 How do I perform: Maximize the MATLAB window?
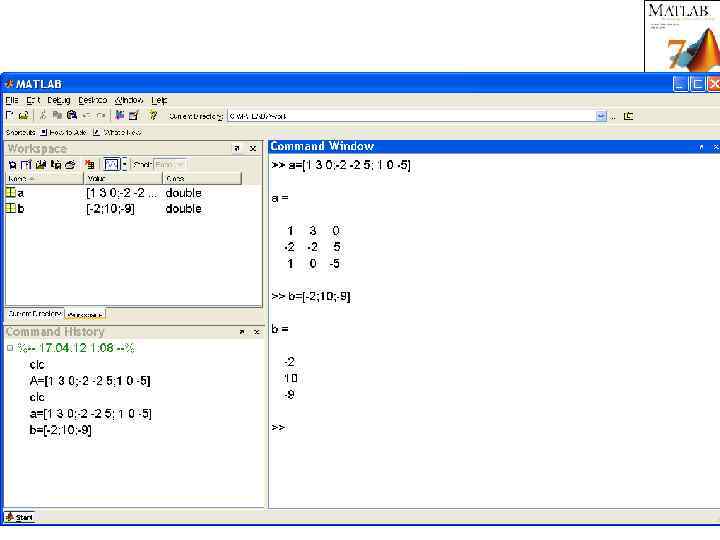click(698, 84)
